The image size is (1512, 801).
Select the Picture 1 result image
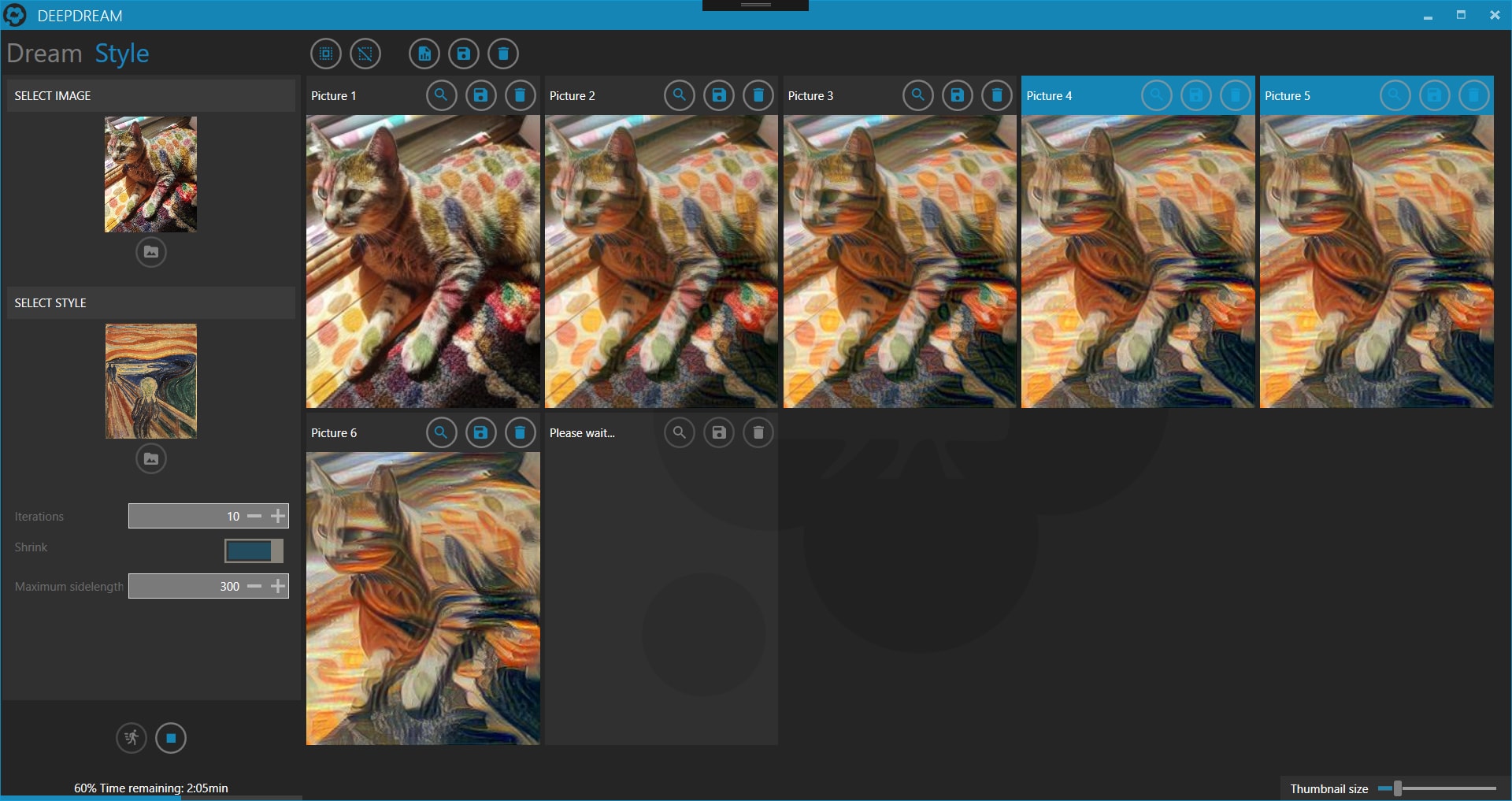(x=423, y=261)
